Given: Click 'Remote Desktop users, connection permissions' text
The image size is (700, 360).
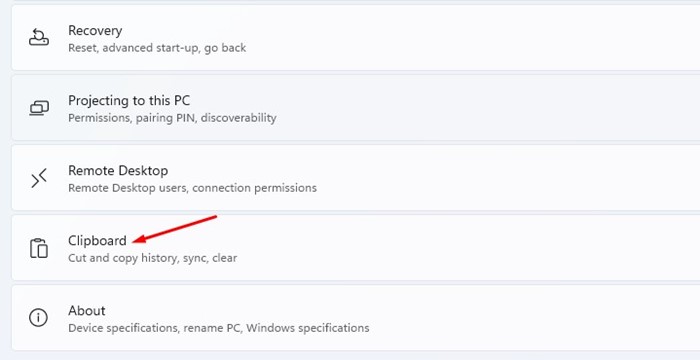Looking at the screenshot, I should (x=192, y=188).
